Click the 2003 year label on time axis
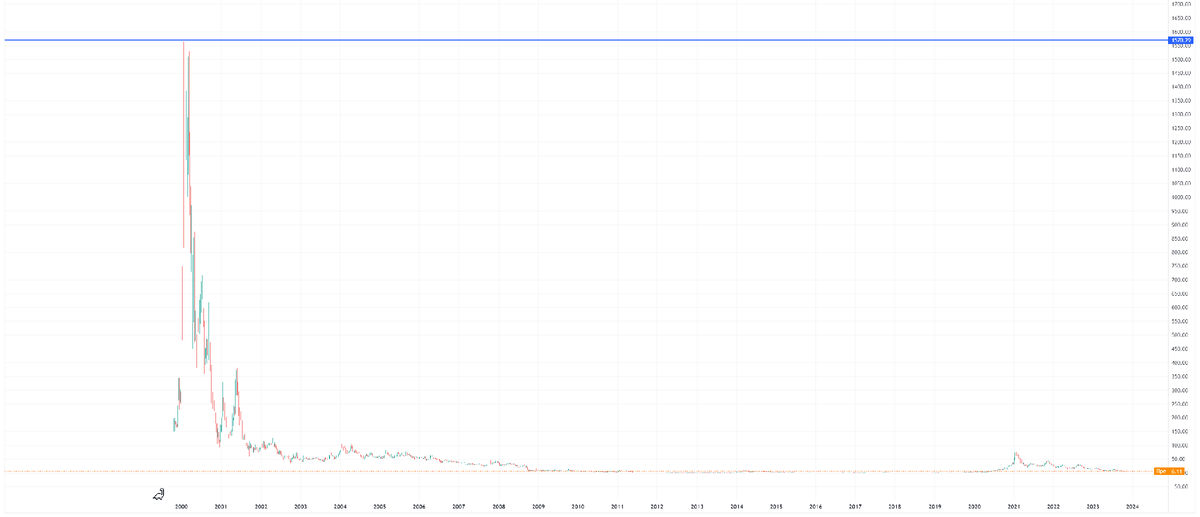 (x=301, y=507)
